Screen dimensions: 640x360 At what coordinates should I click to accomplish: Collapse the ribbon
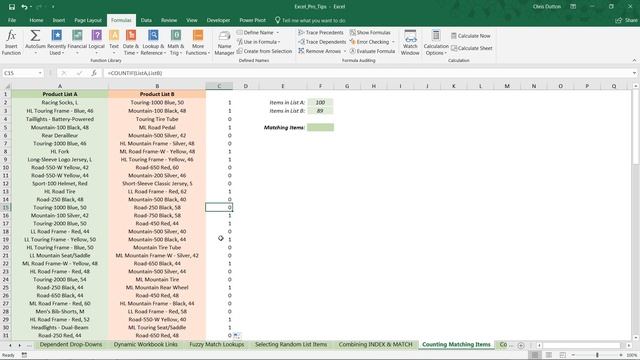click(634, 60)
